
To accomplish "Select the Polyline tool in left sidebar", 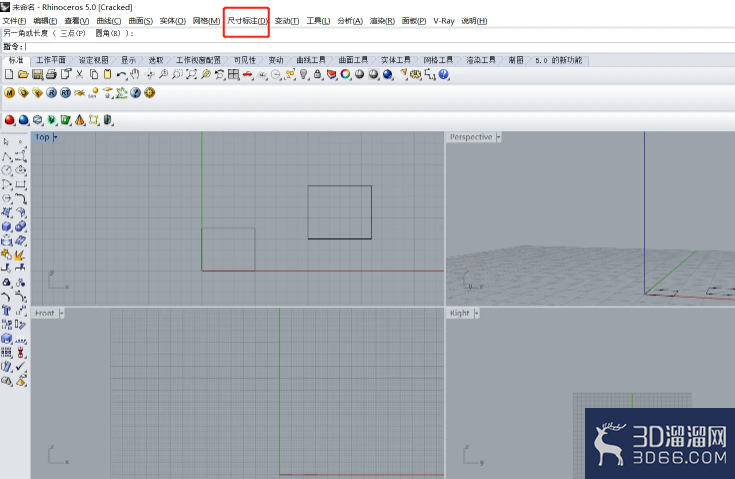I will click(7, 156).
